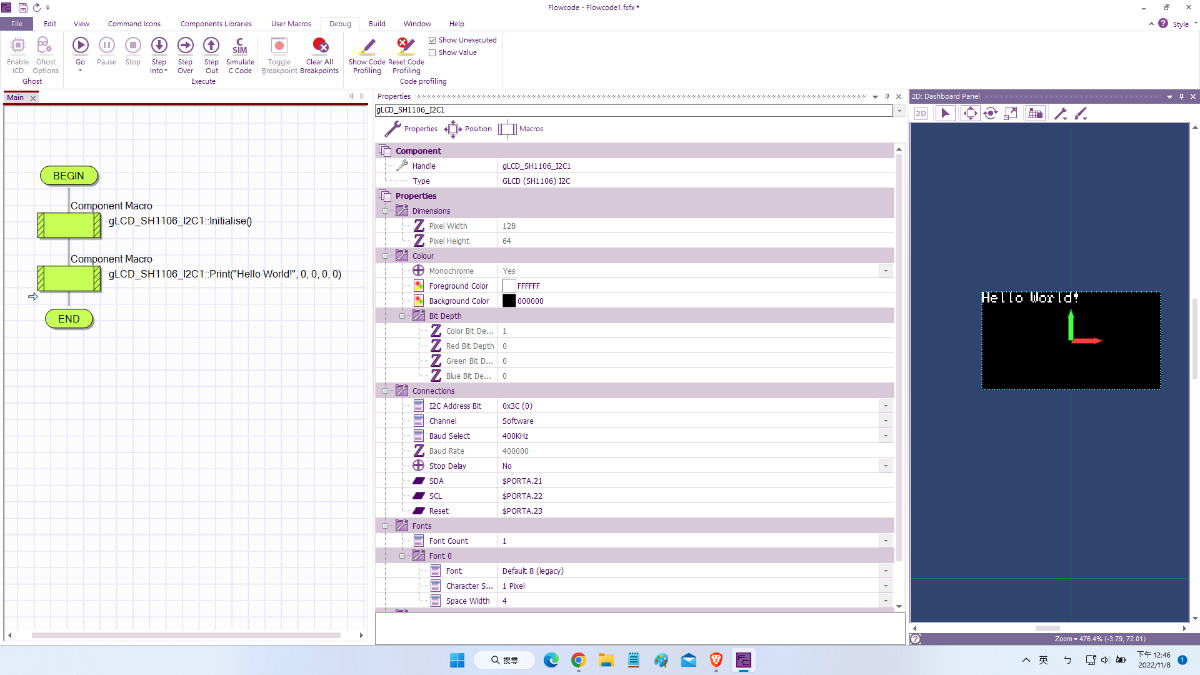Click Position button in Properties panel
Viewport: 1200px width, 675px height.
tap(468, 129)
